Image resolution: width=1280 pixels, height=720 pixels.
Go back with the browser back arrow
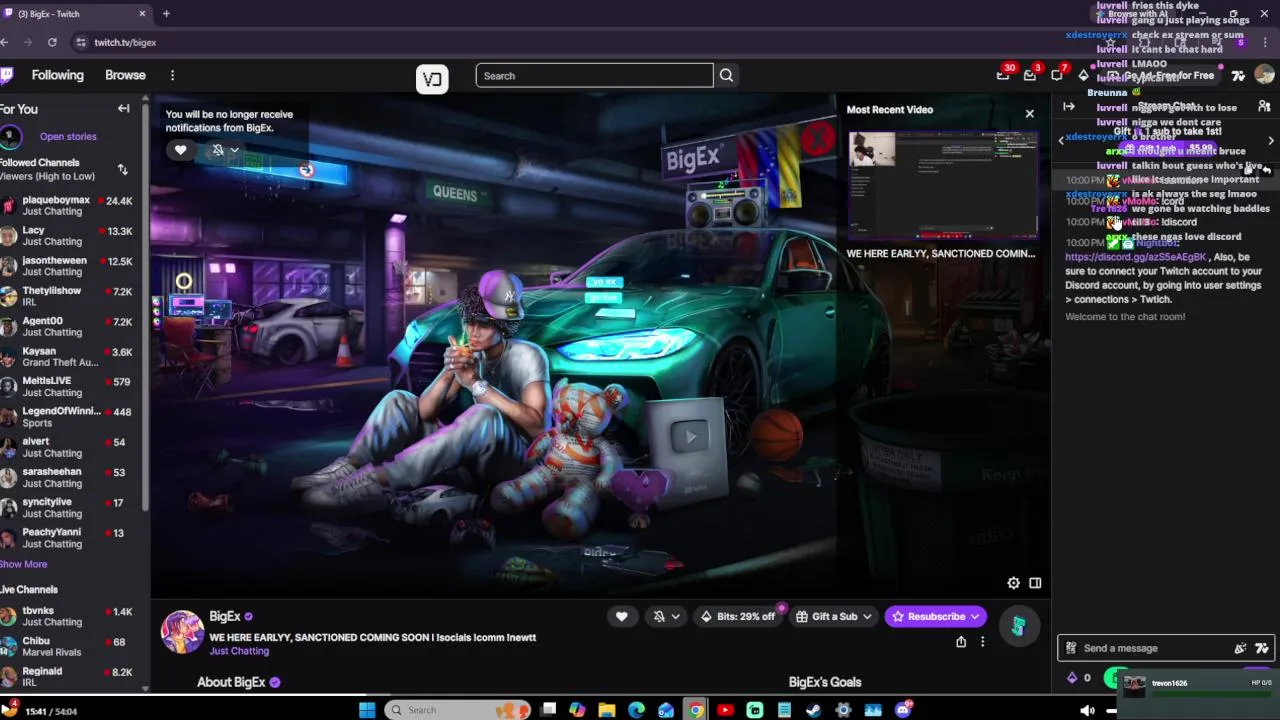[5, 42]
